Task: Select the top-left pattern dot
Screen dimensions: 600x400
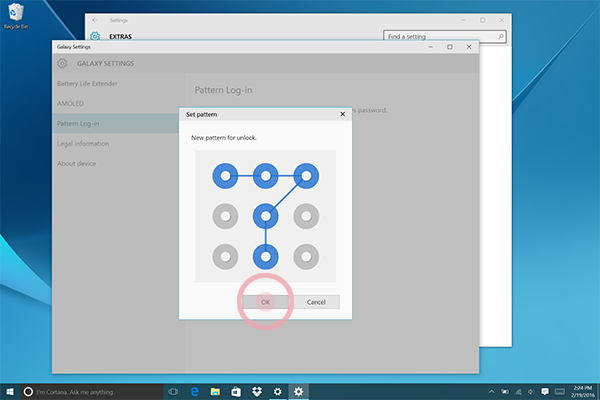Action: [x=225, y=176]
